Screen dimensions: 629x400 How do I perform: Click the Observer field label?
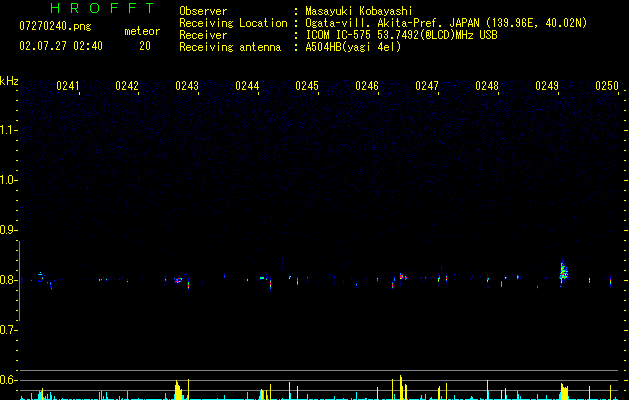click(x=203, y=11)
